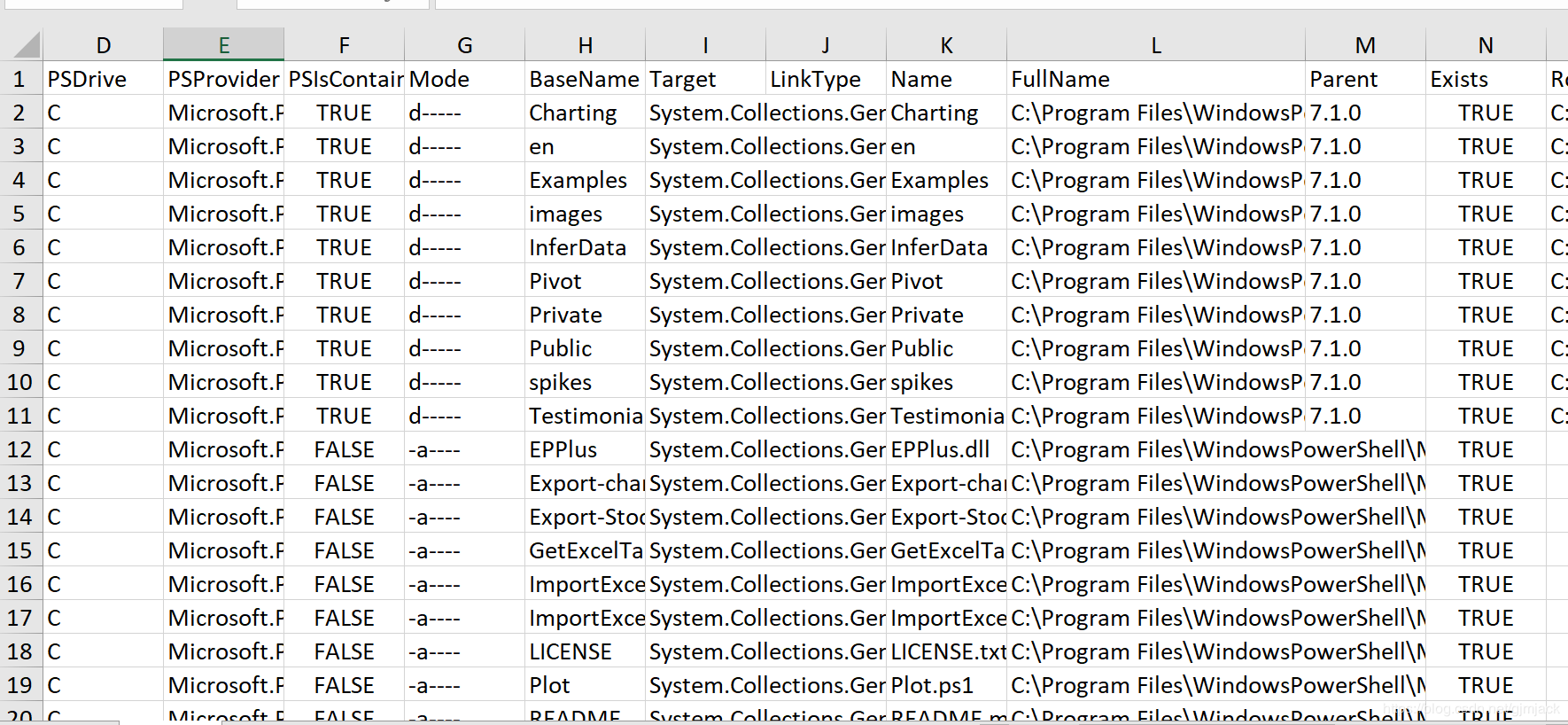Image resolution: width=1568 pixels, height=725 pixels.
Task: Select the Target cell in row 9
Action: pyautogui.click(x=706, y=348)
